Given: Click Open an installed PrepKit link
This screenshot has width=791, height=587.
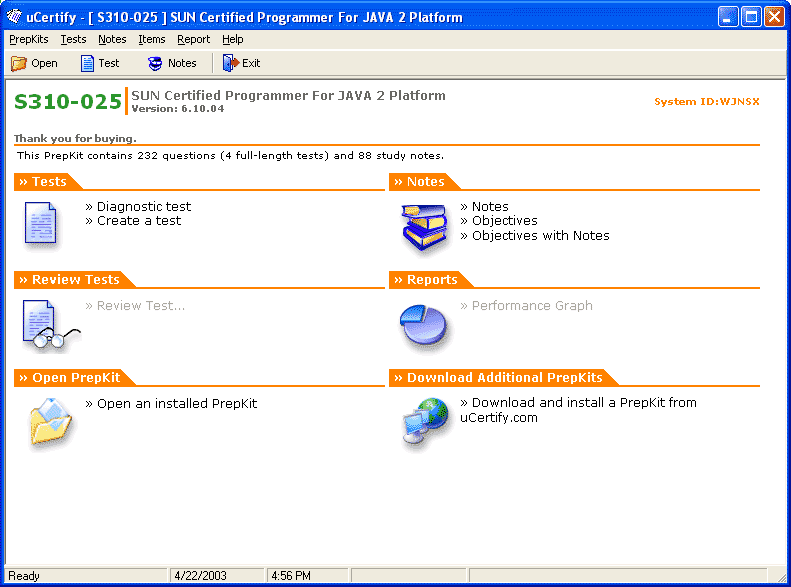Looking at the screenshot, I should 171,403.
